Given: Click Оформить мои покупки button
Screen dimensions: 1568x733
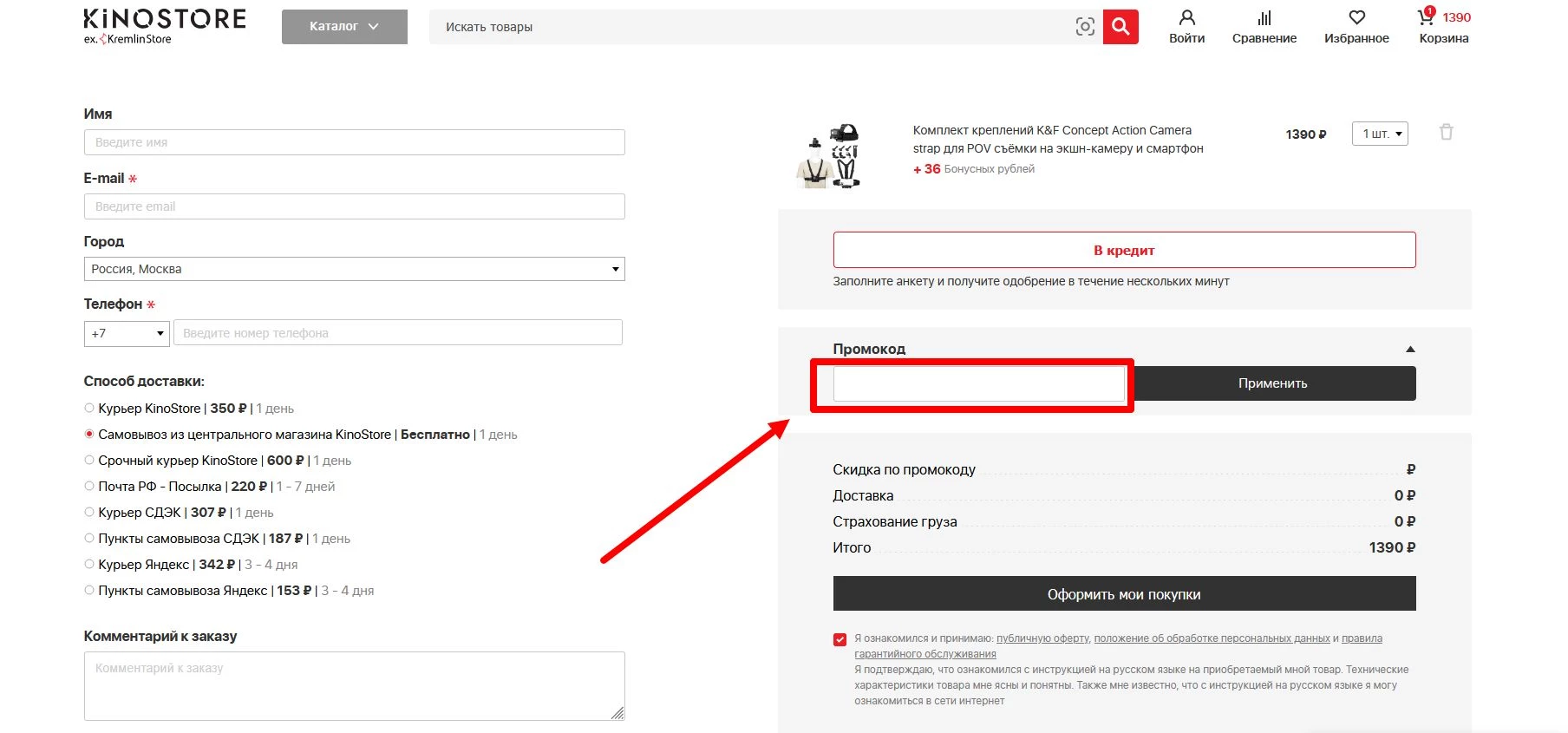Looking at the screenshot, I should pyautogui.click(x=1124, y=594).
